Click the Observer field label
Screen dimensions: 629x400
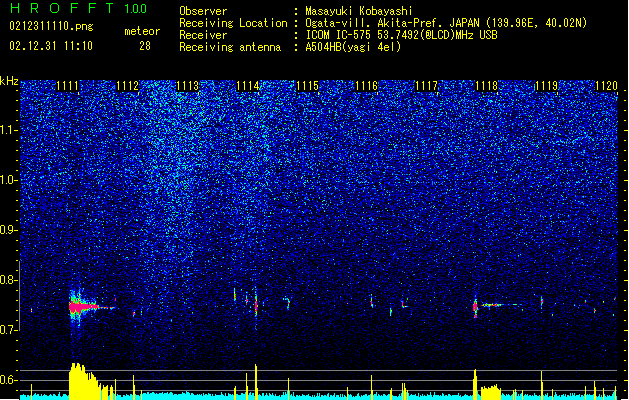pyautogui.click(x=203, y=11)
